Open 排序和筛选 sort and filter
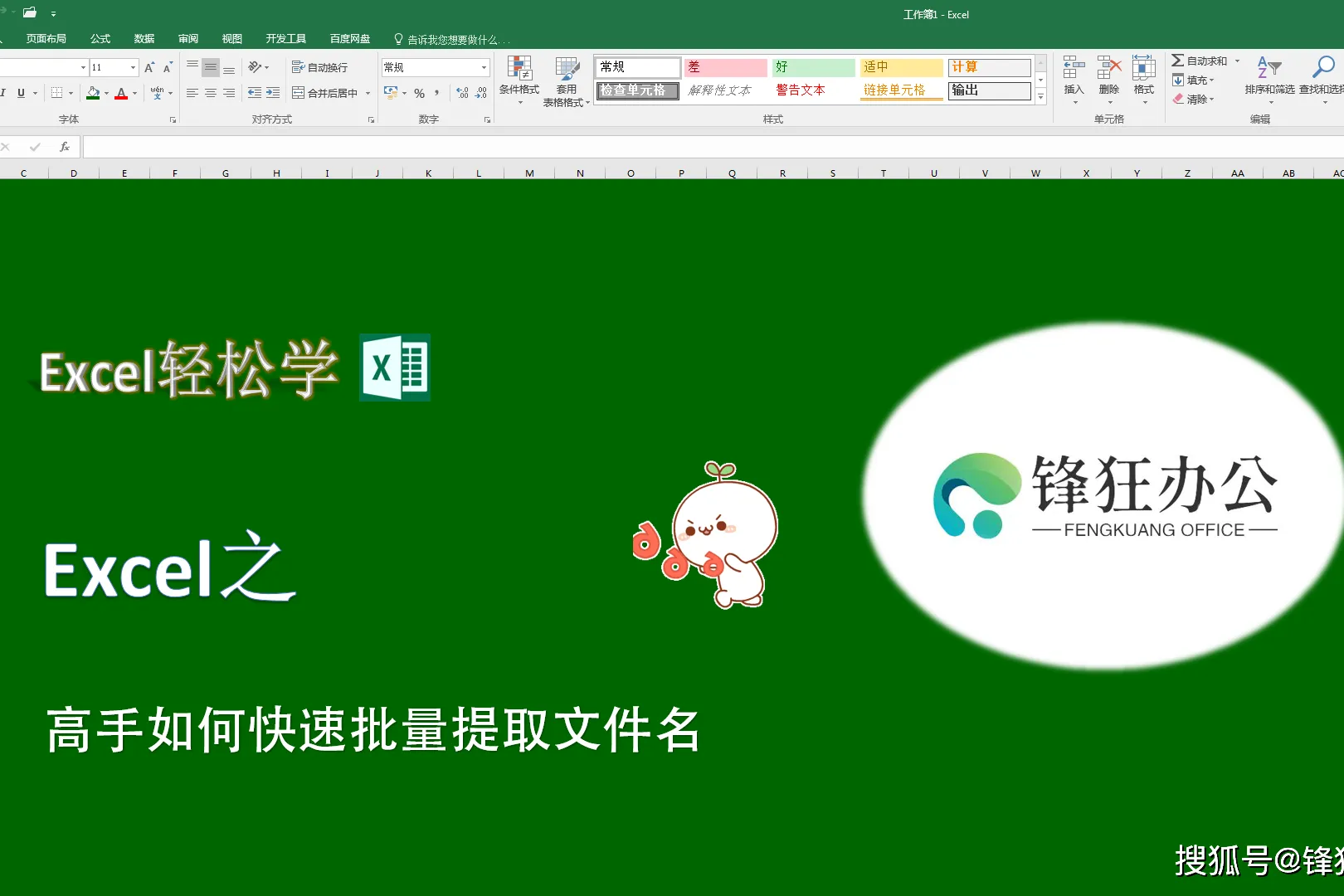 pos(1269,80)
